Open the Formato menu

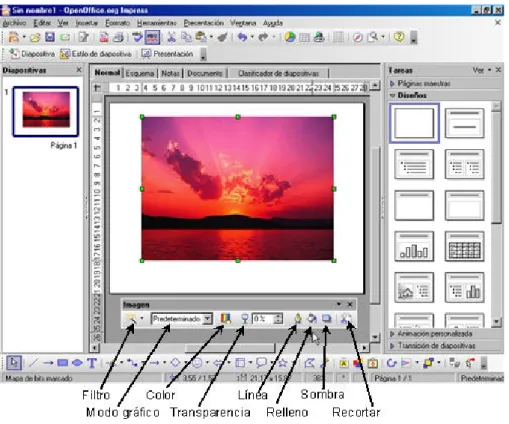(117, 23)
